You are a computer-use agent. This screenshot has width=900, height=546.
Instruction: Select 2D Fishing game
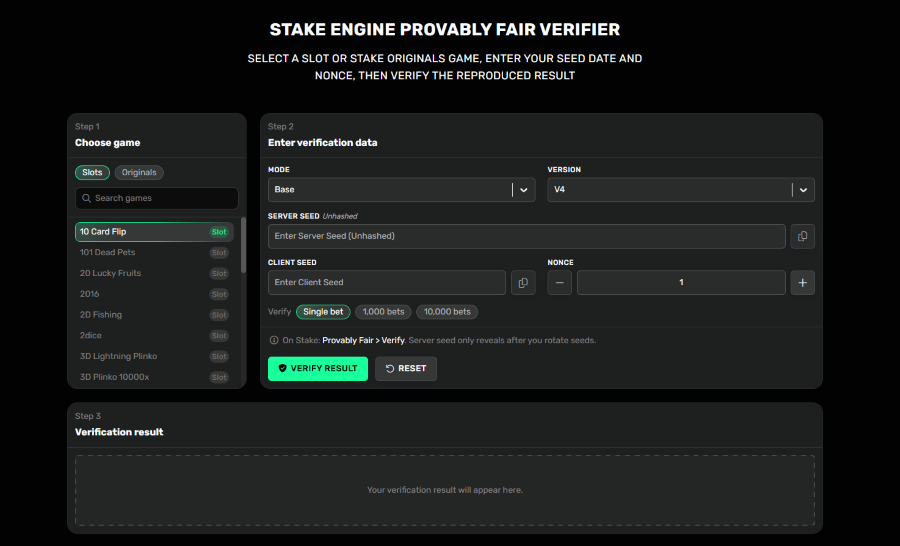[154, 315]
